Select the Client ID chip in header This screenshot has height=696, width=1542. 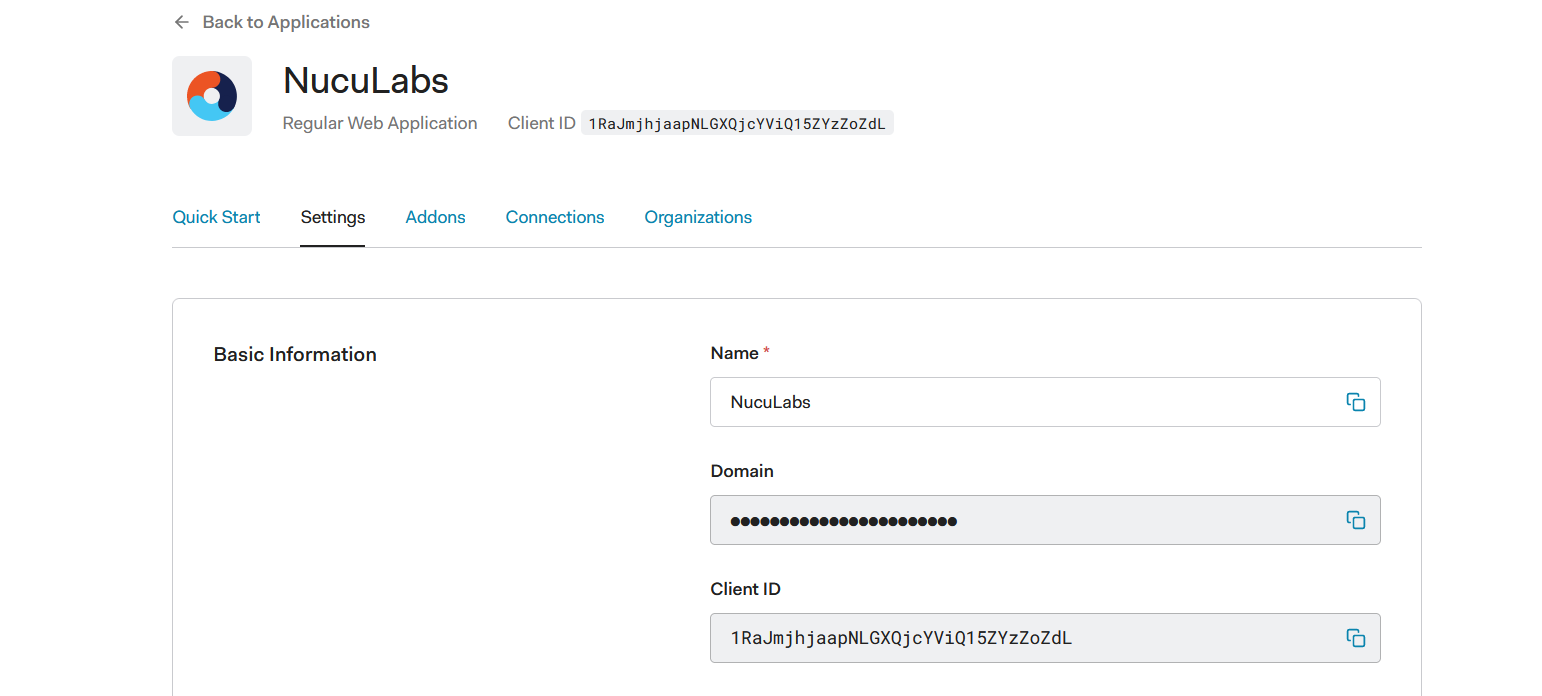click(x=736, y=124)
